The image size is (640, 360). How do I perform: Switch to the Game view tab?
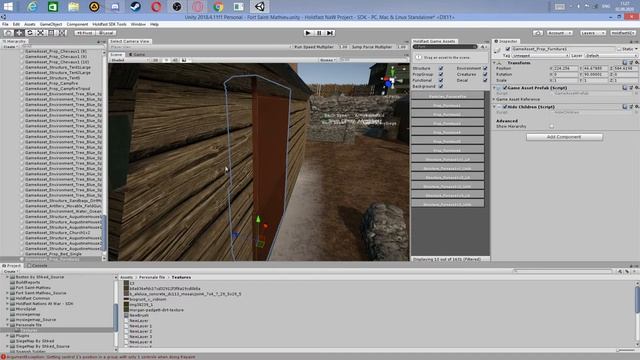(137, 54)
